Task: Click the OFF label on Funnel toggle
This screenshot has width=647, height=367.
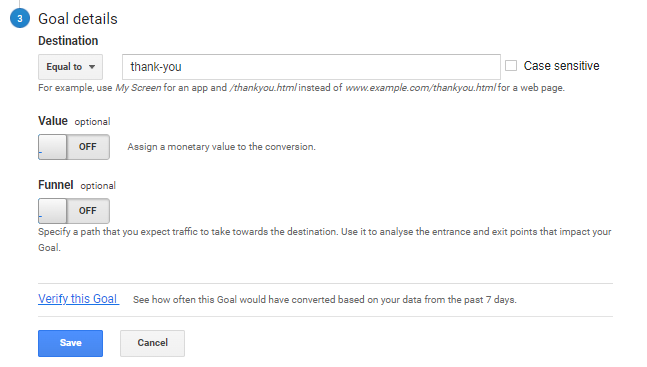Action: [x=87, y=211]
